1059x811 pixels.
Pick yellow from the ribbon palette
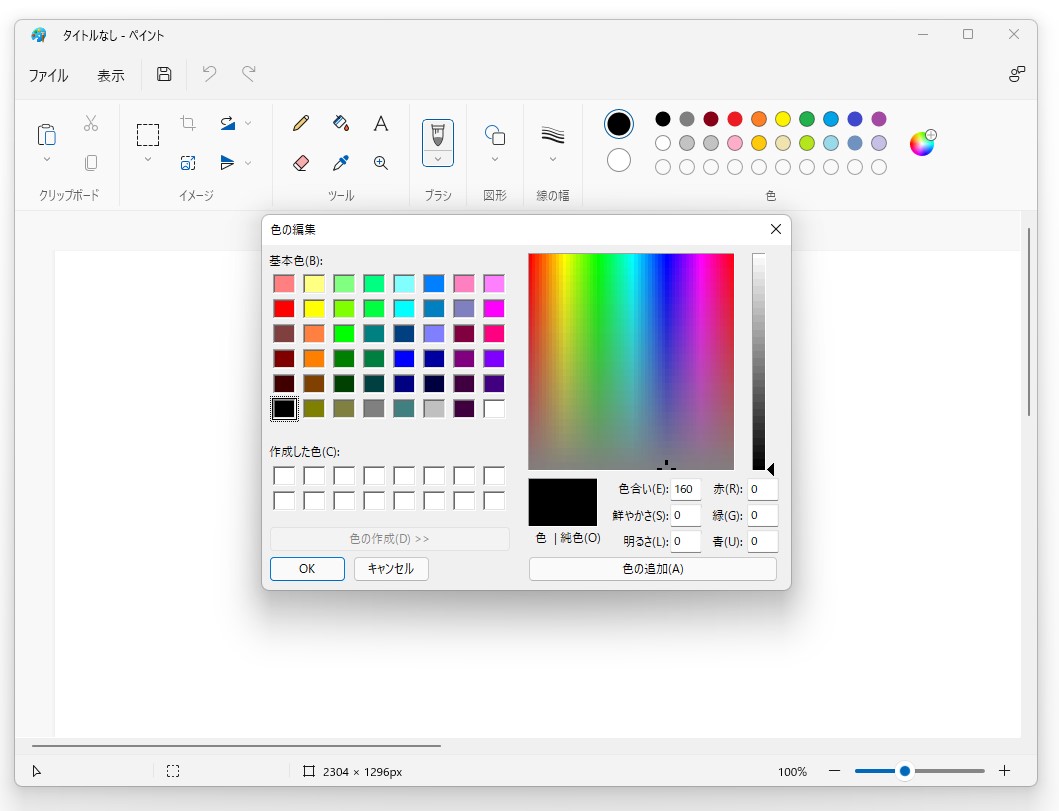click(x=783, y=120)
